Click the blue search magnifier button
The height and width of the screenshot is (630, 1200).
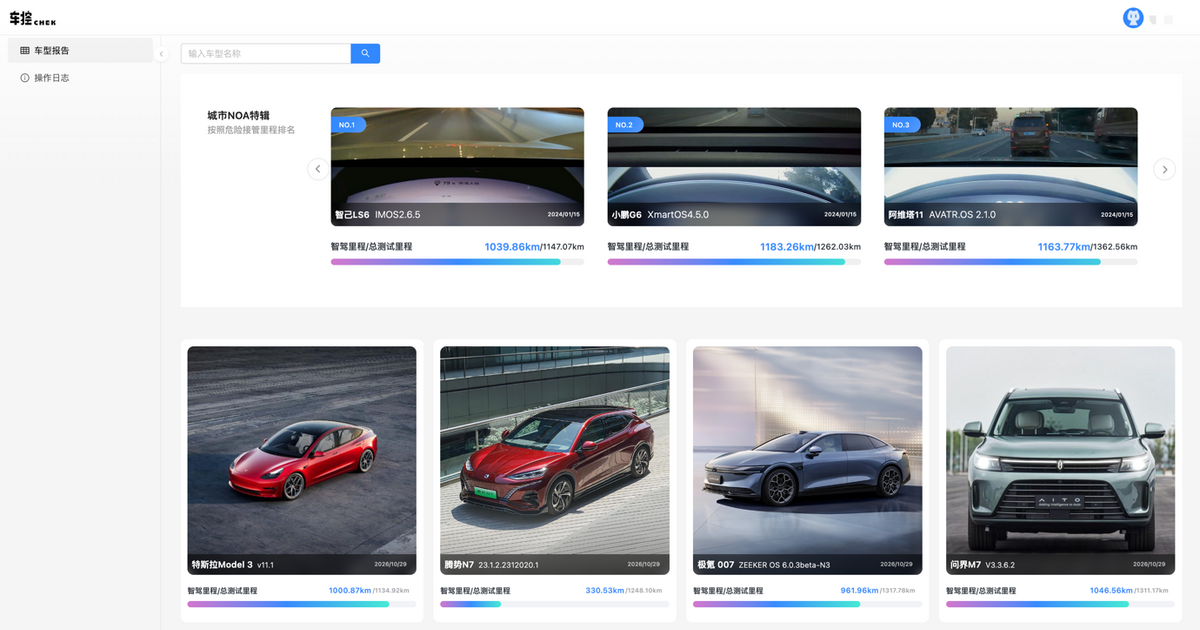click(x=365, y=53)
